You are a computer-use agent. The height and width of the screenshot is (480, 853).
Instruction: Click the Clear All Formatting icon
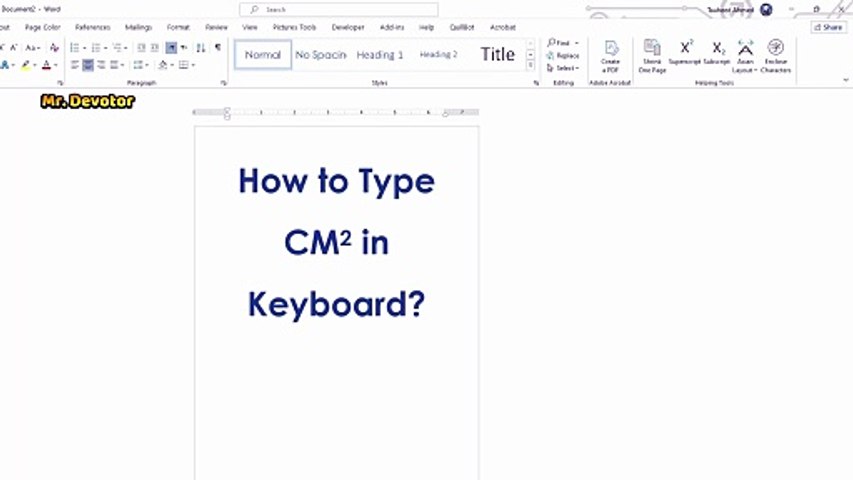54,48
